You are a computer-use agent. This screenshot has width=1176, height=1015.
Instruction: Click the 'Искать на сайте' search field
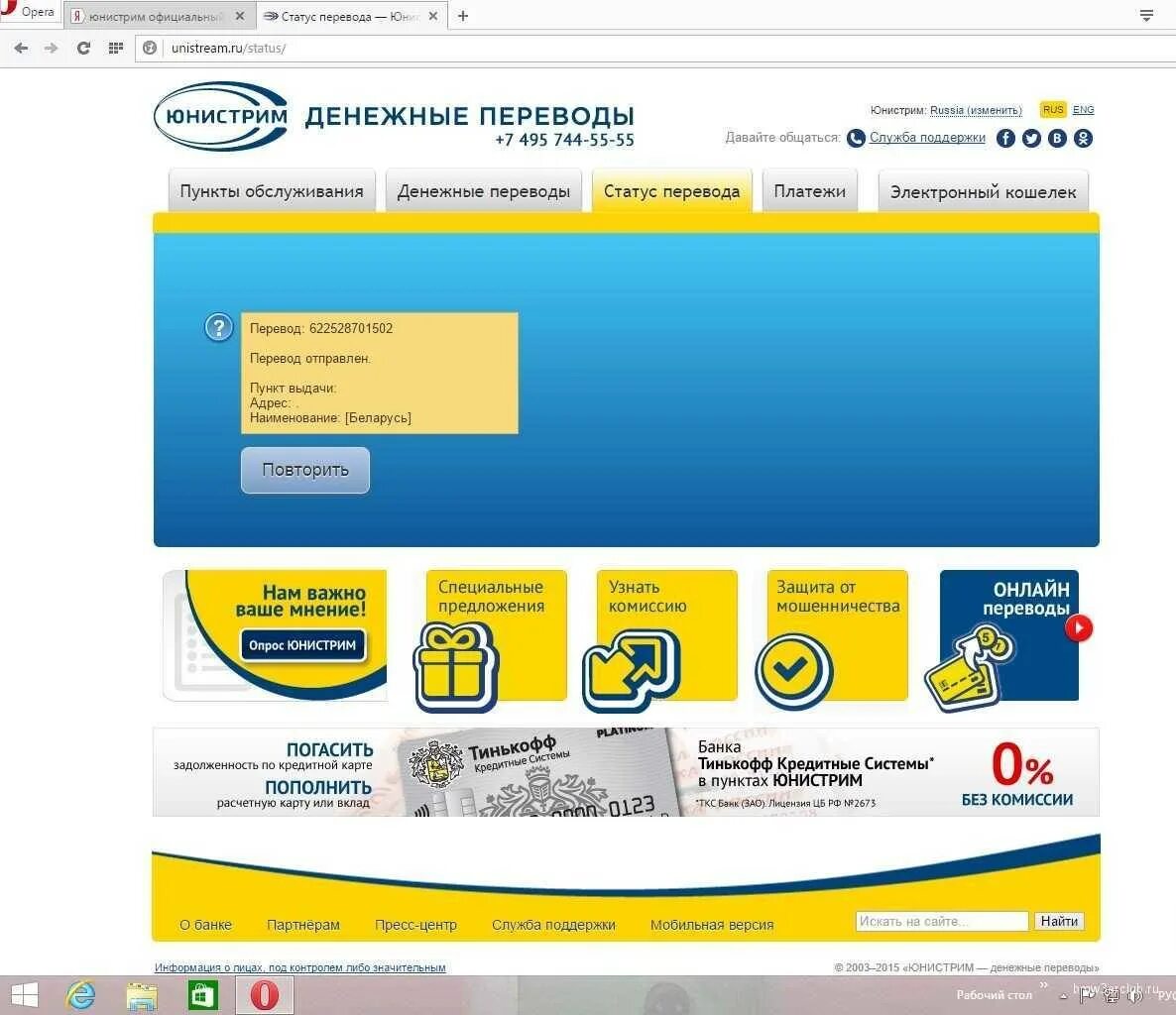click(942, 921)
